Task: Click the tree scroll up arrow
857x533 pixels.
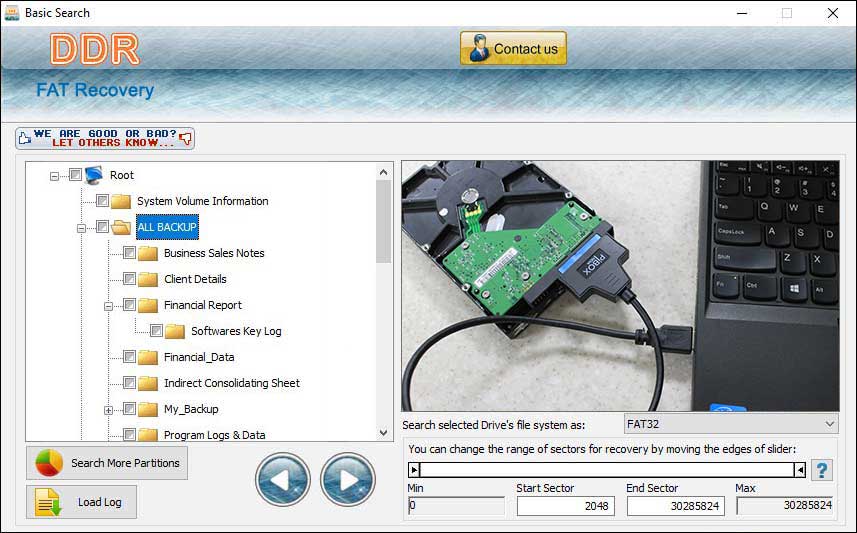Action: pyautogui.click(x=384, y=172)
